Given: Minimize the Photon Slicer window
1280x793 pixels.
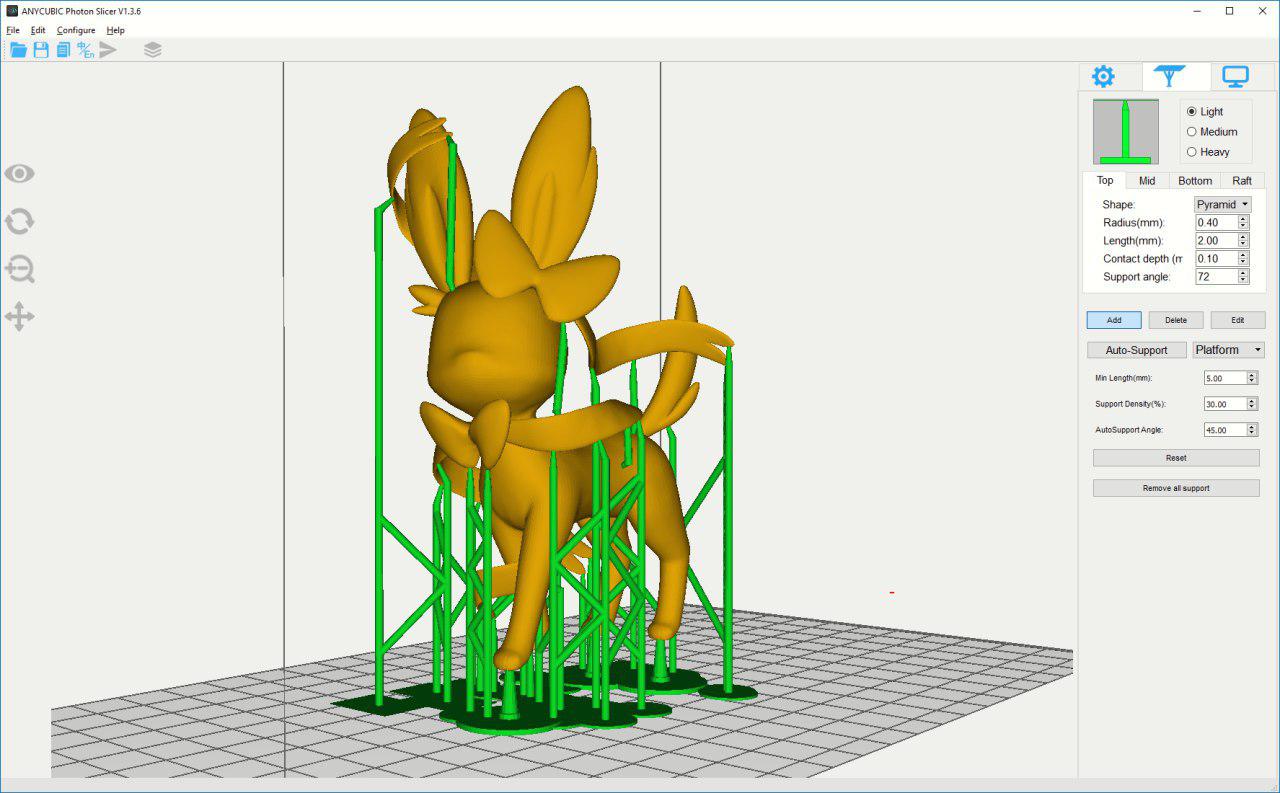Looking at the screenshot, I should tap(1199, 11).
